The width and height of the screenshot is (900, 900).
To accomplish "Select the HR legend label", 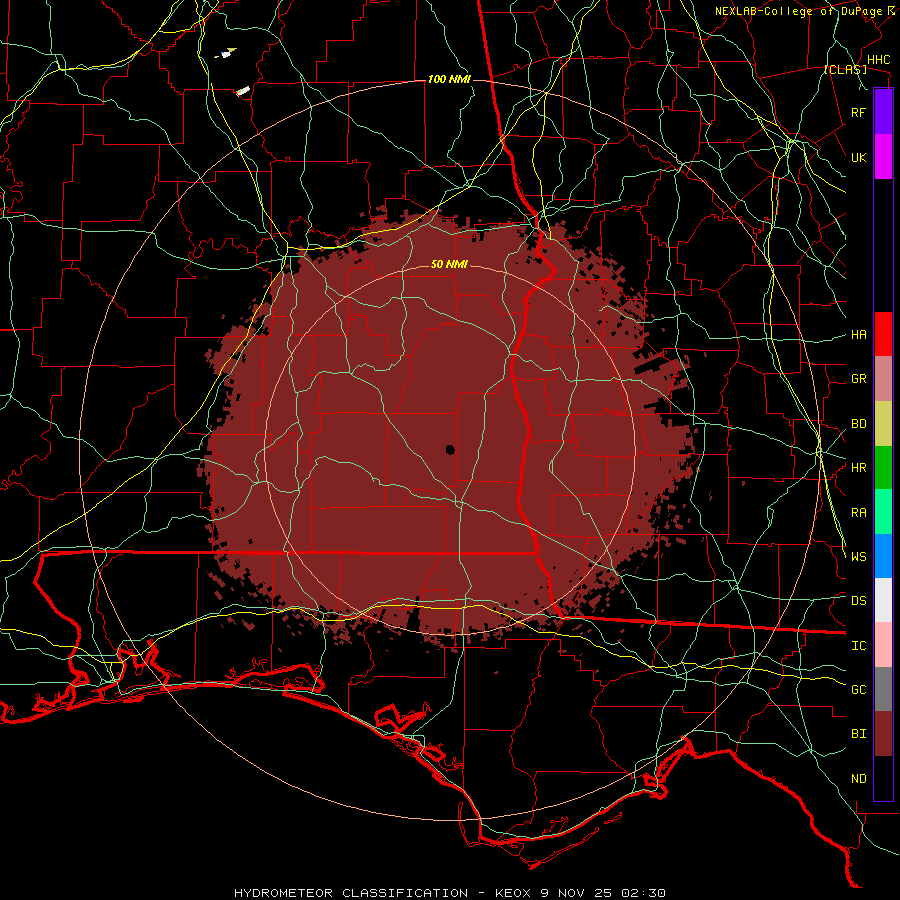I will click(858, 468).
